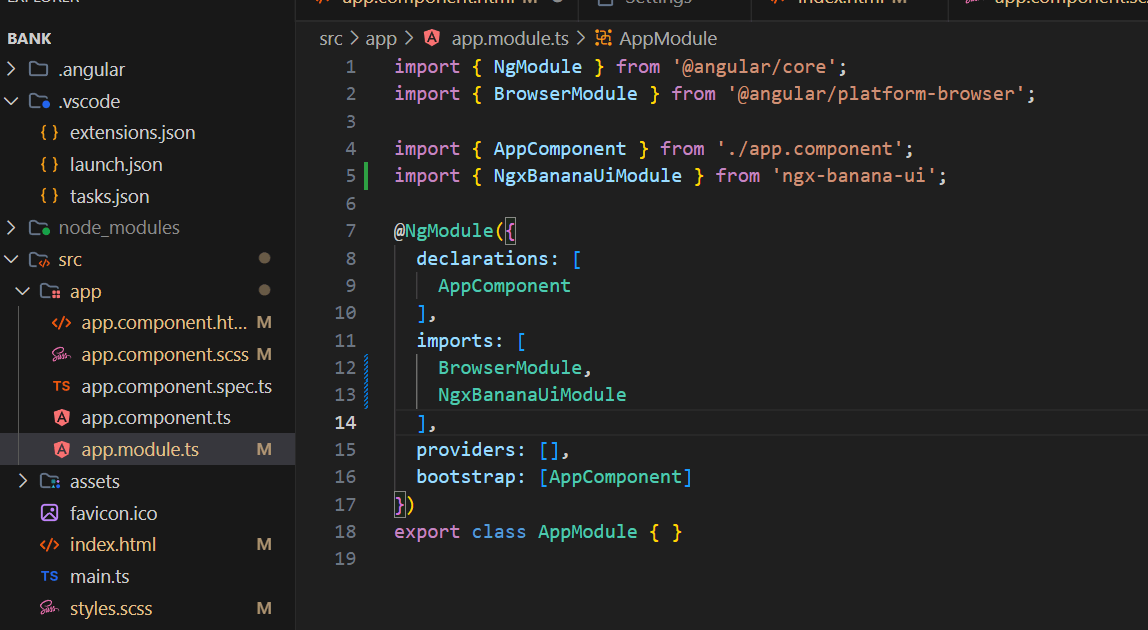Viewport: 1148px width, 630px height.
Task: Open app.component.ts file
Action: pos(156,418)
